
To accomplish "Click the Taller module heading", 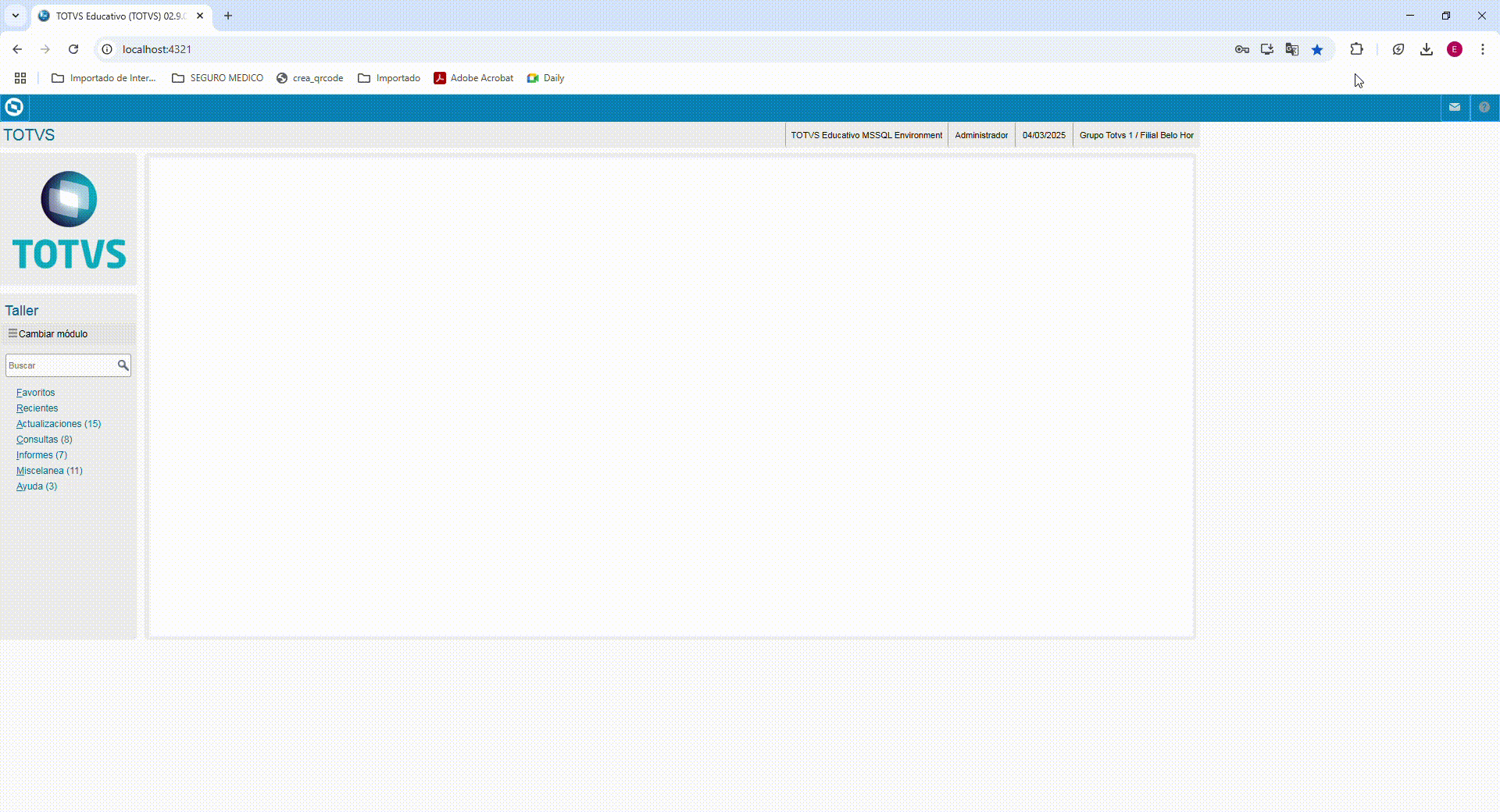I will coord(22,311).
